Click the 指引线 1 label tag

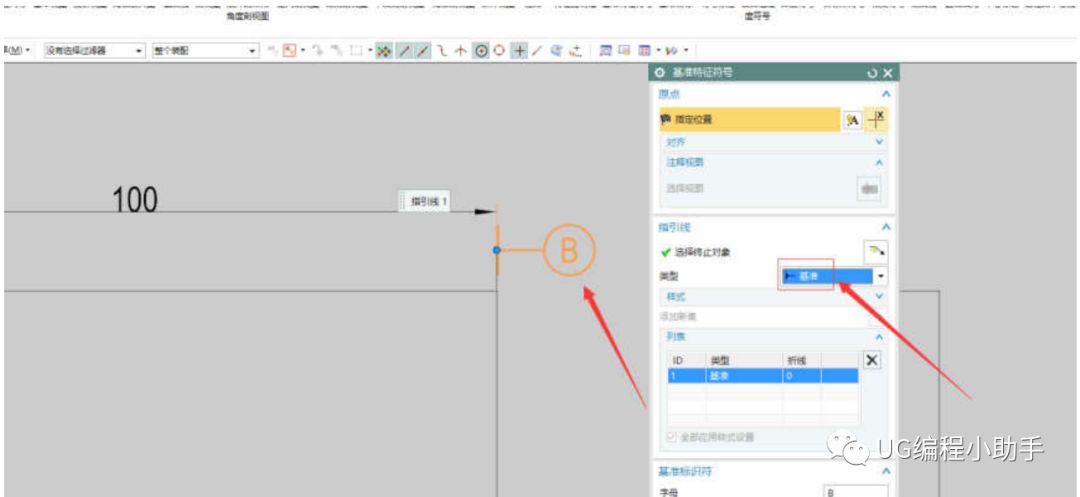[x=425, y=201]
